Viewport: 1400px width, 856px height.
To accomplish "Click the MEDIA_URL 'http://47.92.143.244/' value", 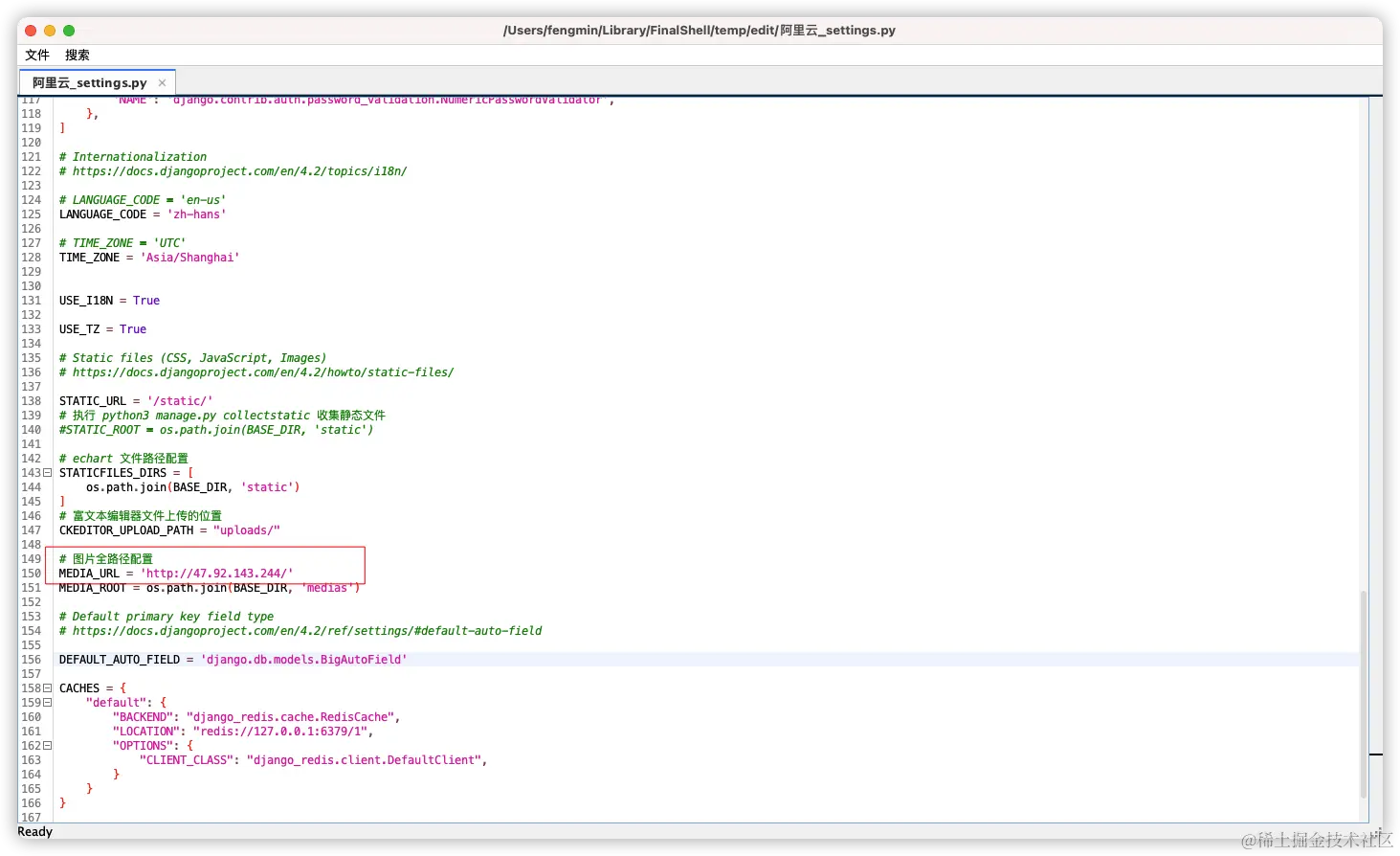I will [x=216, y=574].
